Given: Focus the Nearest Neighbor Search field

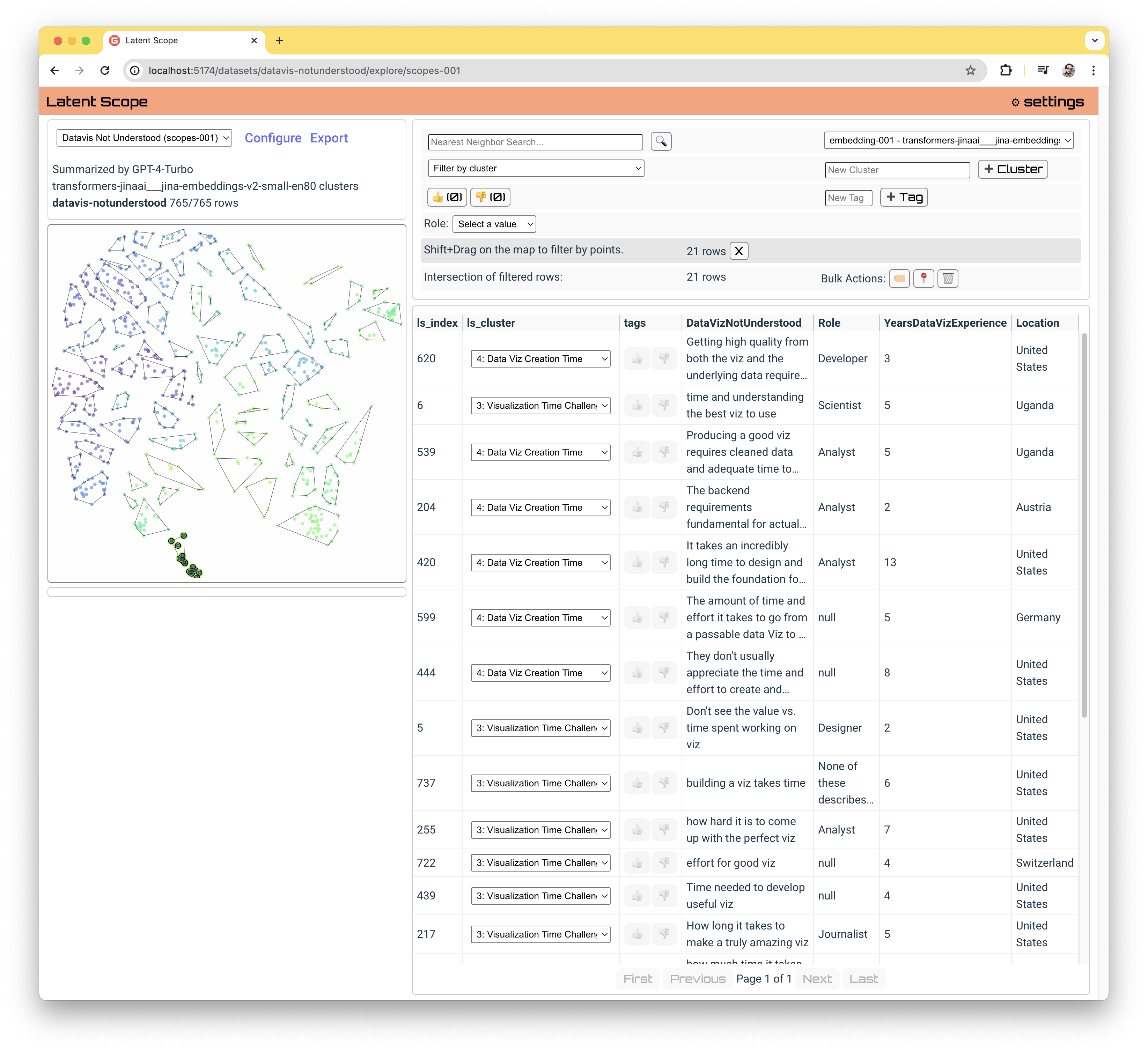Looking at the screenshot, I should click(535, 142).
